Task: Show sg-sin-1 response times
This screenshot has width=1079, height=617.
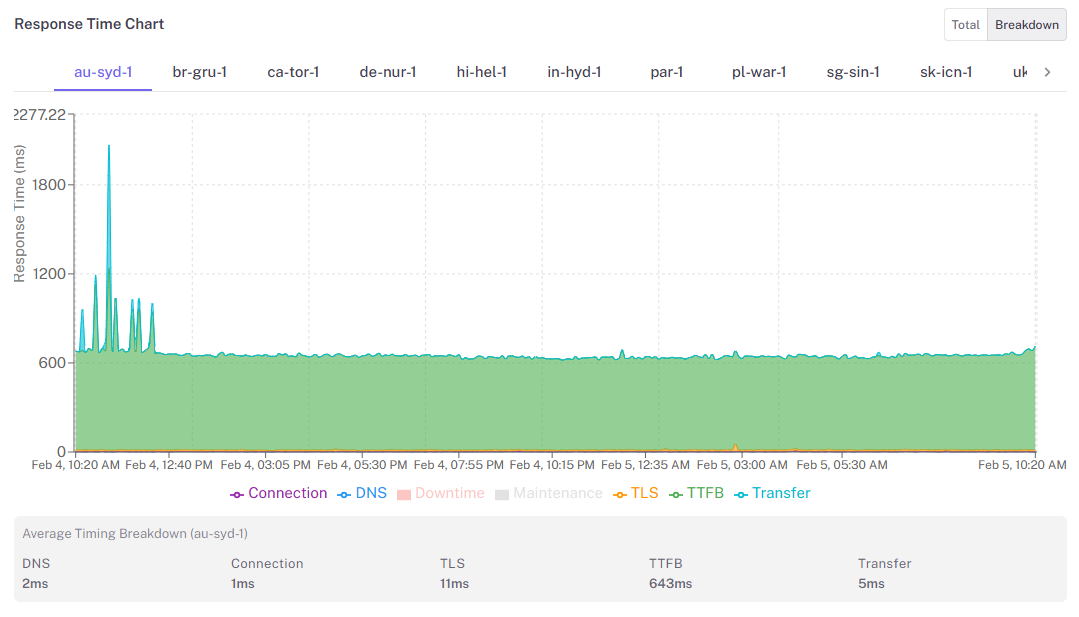Action: click(853, 72)
